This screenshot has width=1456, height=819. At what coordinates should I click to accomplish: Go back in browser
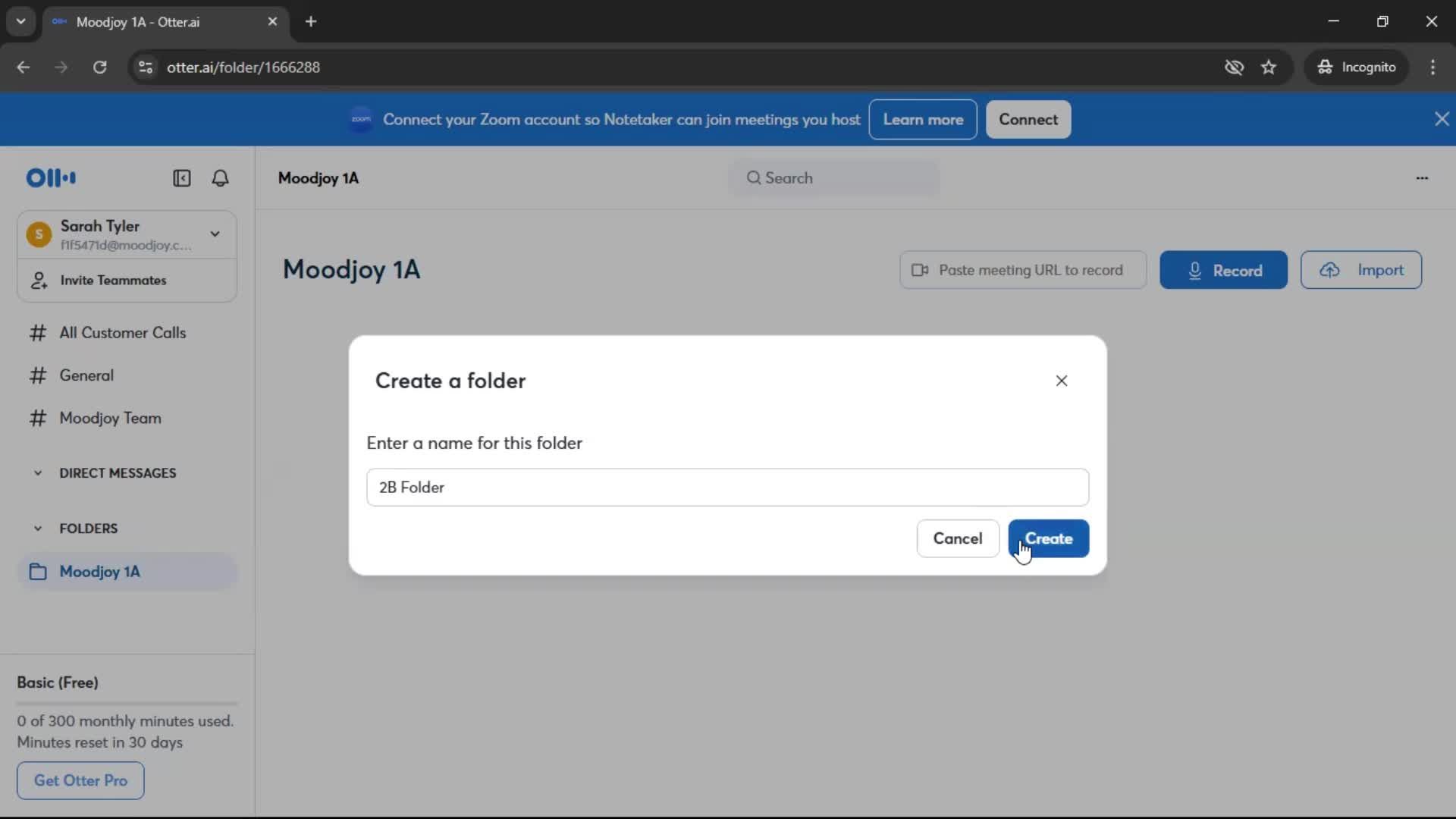[24, 67]
